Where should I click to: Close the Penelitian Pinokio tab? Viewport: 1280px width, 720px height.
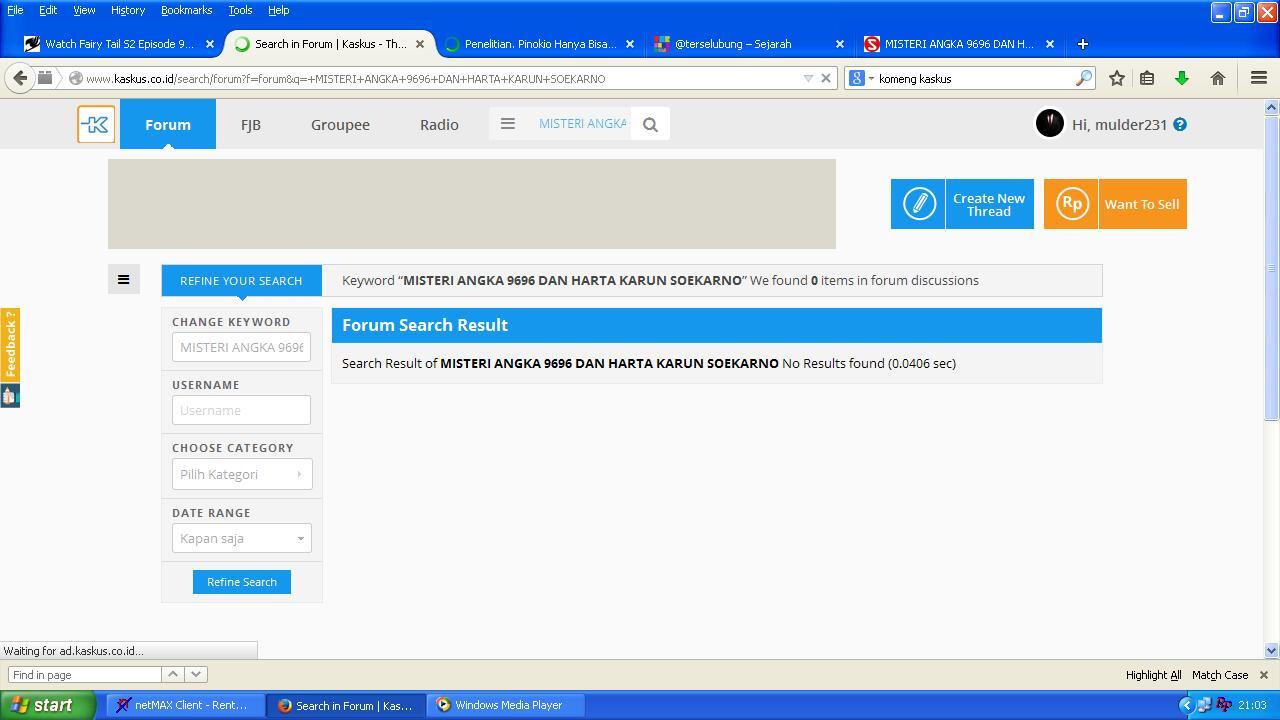[x=630, y=44]
